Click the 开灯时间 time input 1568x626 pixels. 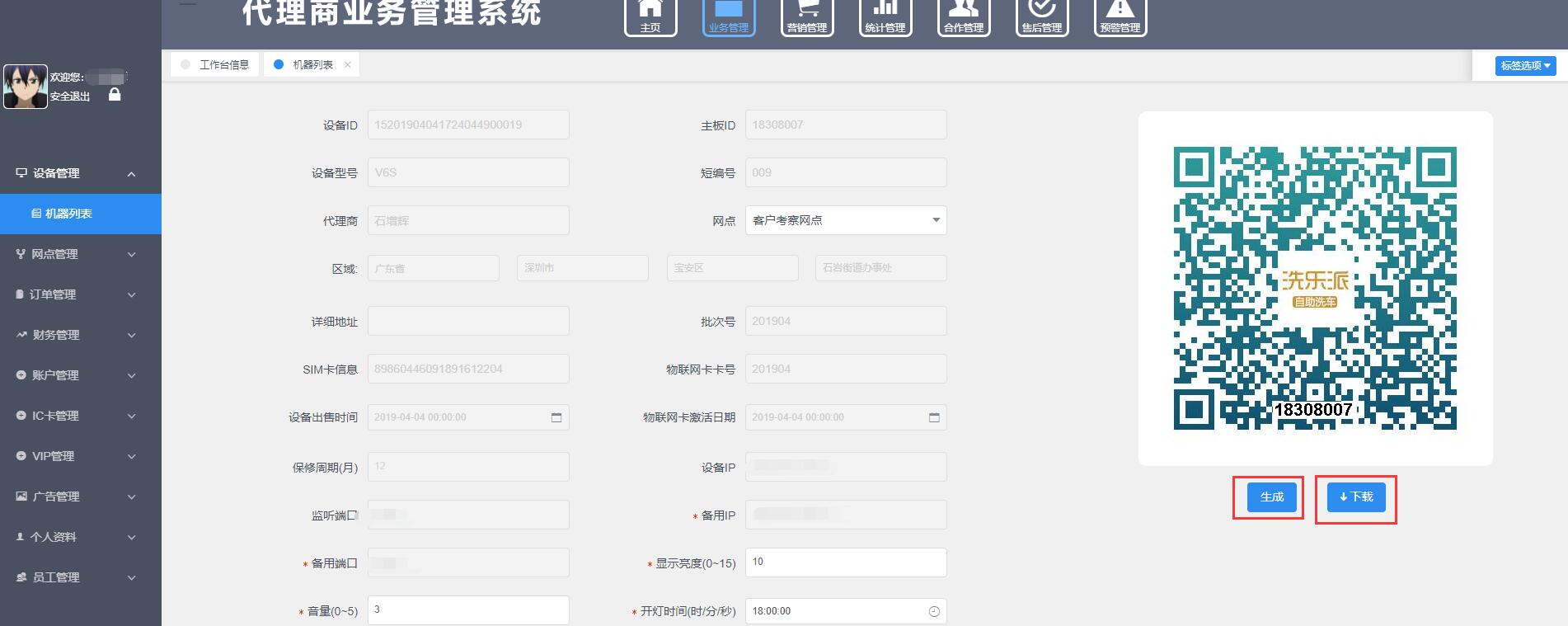846,611
